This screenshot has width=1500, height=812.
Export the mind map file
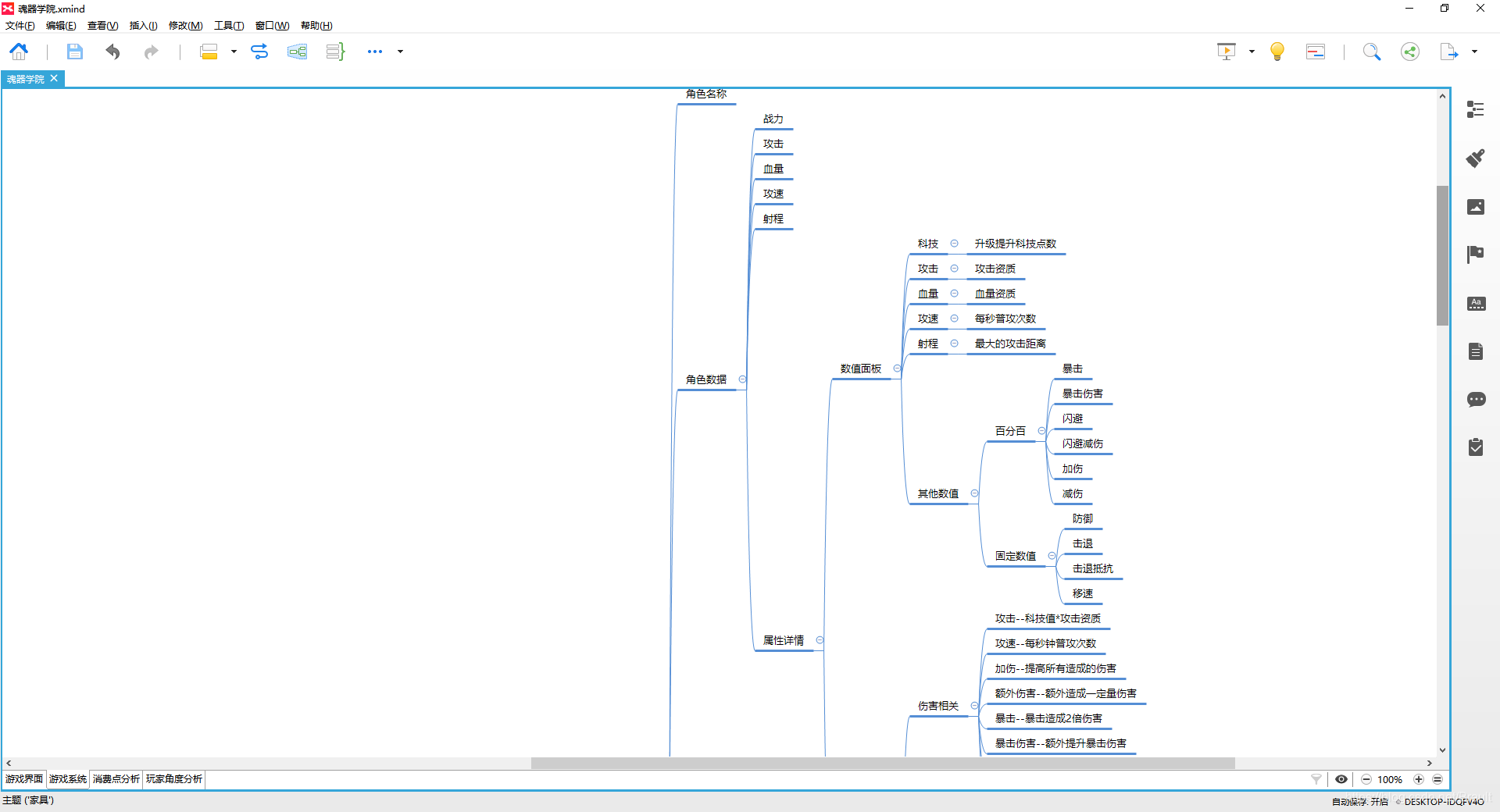click(1449, 52)
